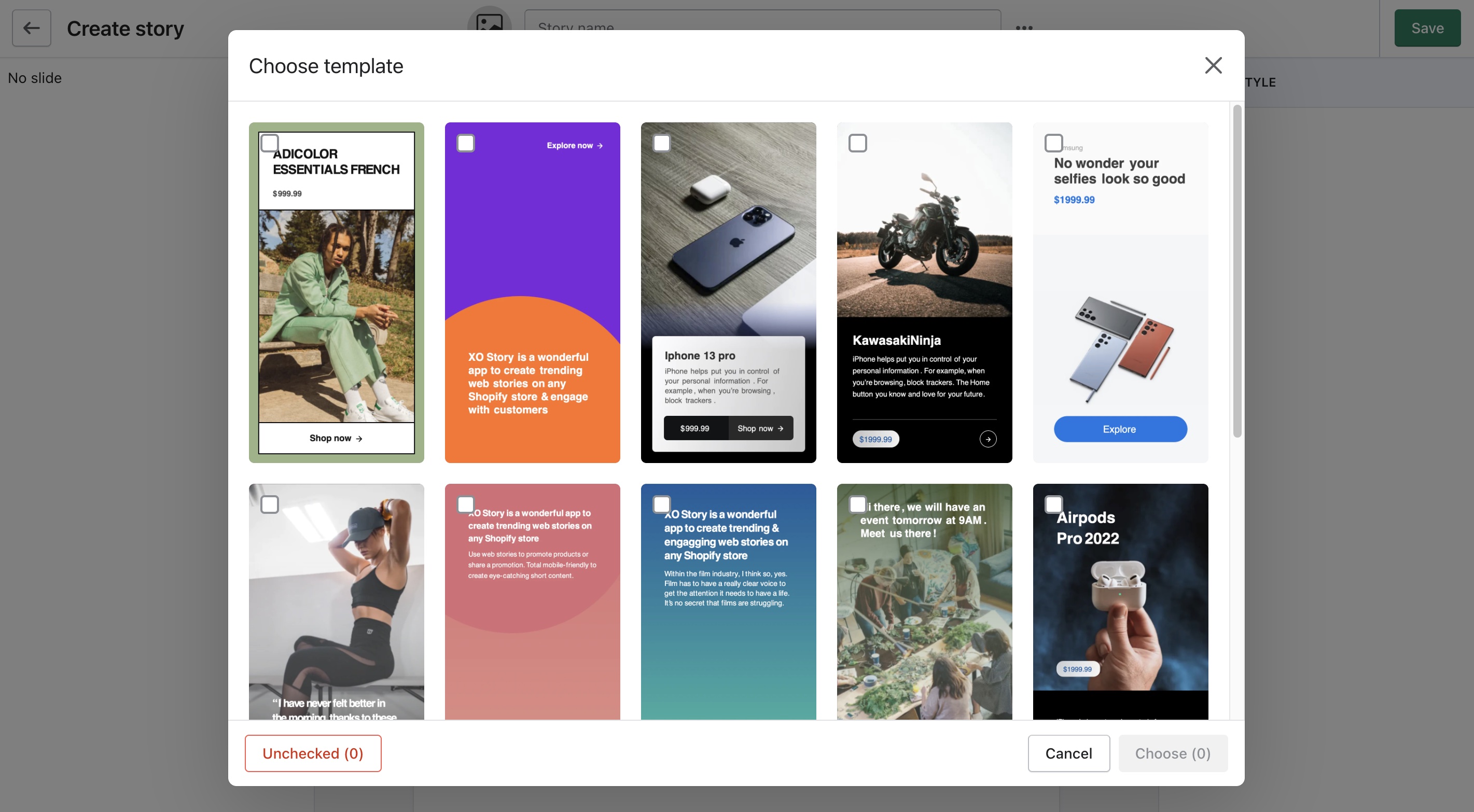Check the Iphone 13 pro template checkbox

pos(661,143)
